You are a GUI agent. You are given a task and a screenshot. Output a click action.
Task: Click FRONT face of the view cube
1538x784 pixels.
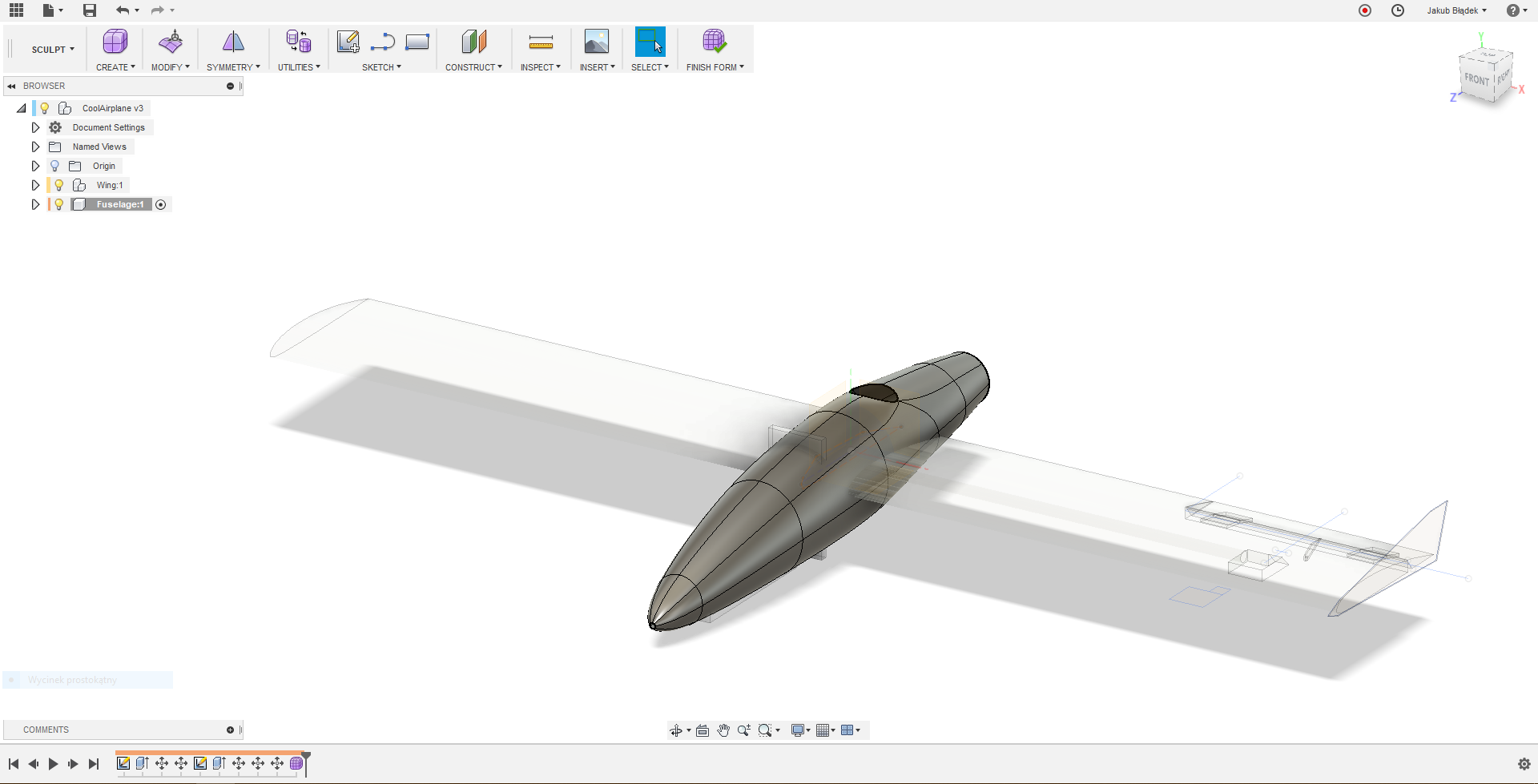pyautogui.click(x=1476, y=79)
